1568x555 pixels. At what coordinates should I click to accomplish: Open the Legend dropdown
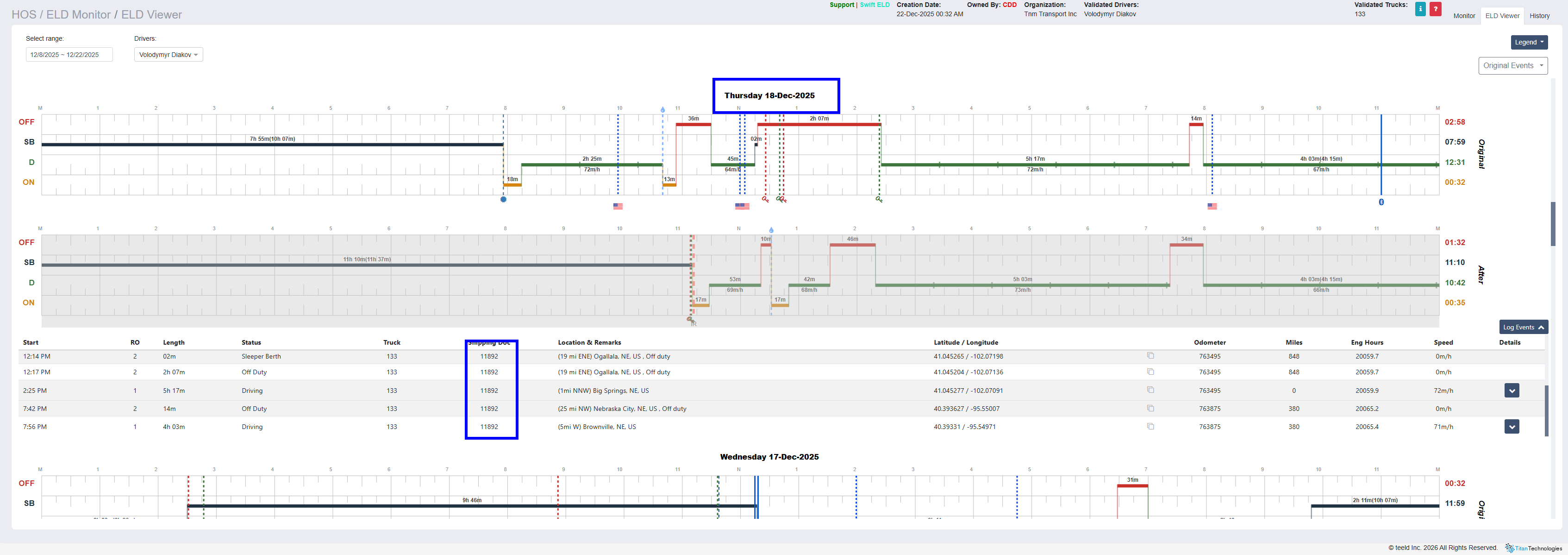pos(1529,43)
